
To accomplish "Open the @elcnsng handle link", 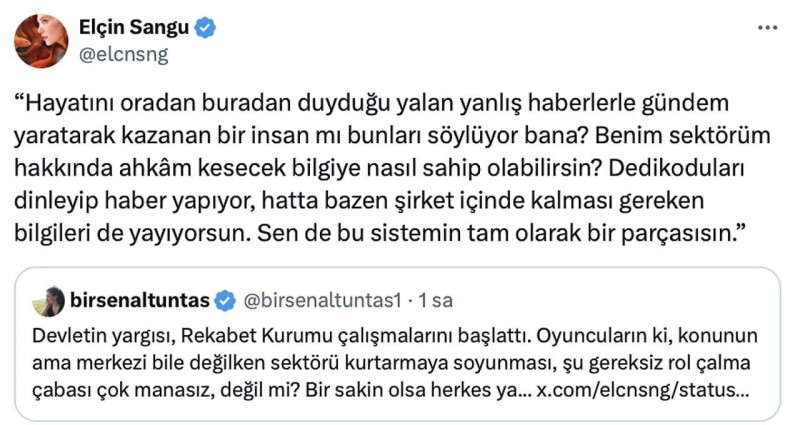I will (124, 54).
